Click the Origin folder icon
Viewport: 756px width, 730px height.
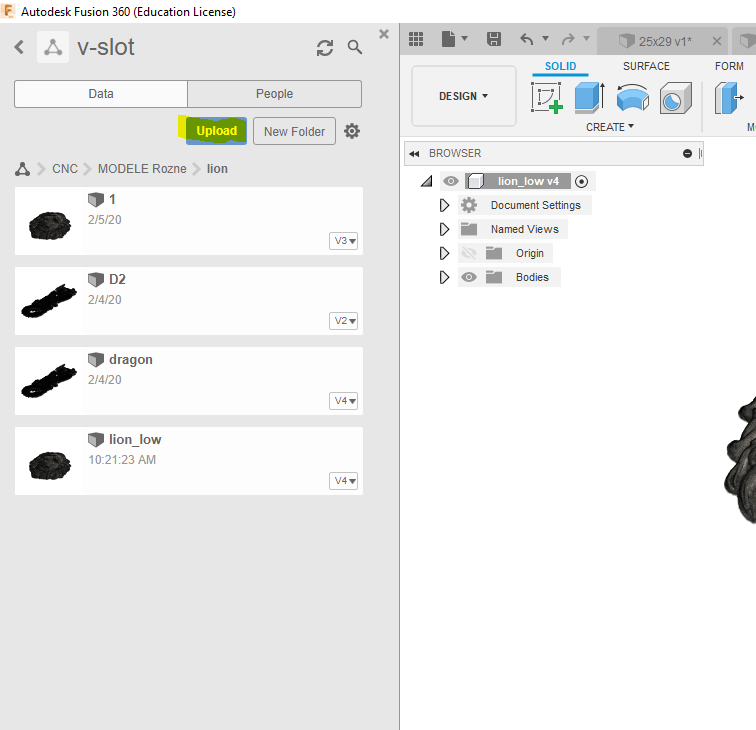pyautogui.click(x=494, y=253)
